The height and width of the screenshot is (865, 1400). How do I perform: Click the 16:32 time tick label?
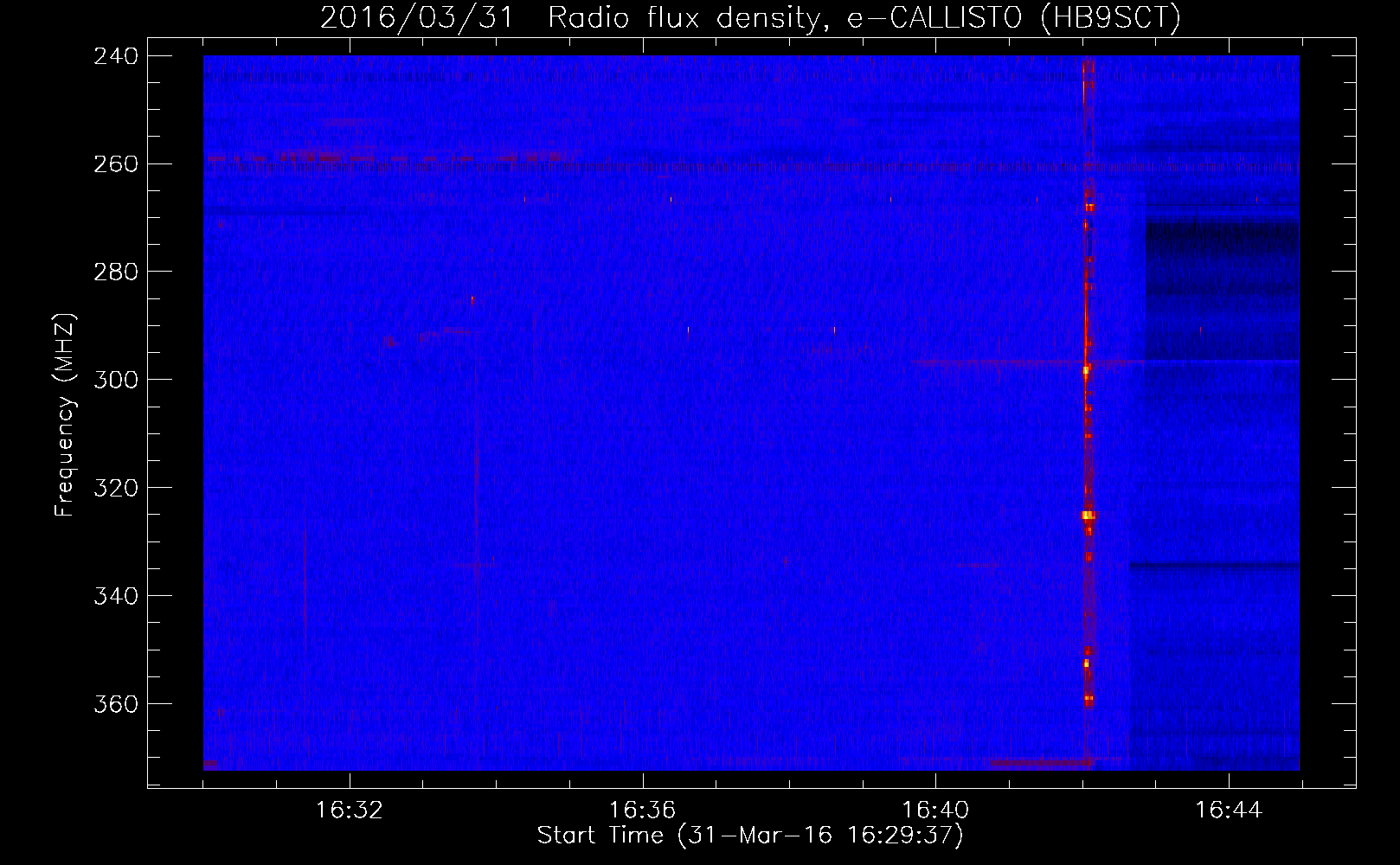click(350, 811)
